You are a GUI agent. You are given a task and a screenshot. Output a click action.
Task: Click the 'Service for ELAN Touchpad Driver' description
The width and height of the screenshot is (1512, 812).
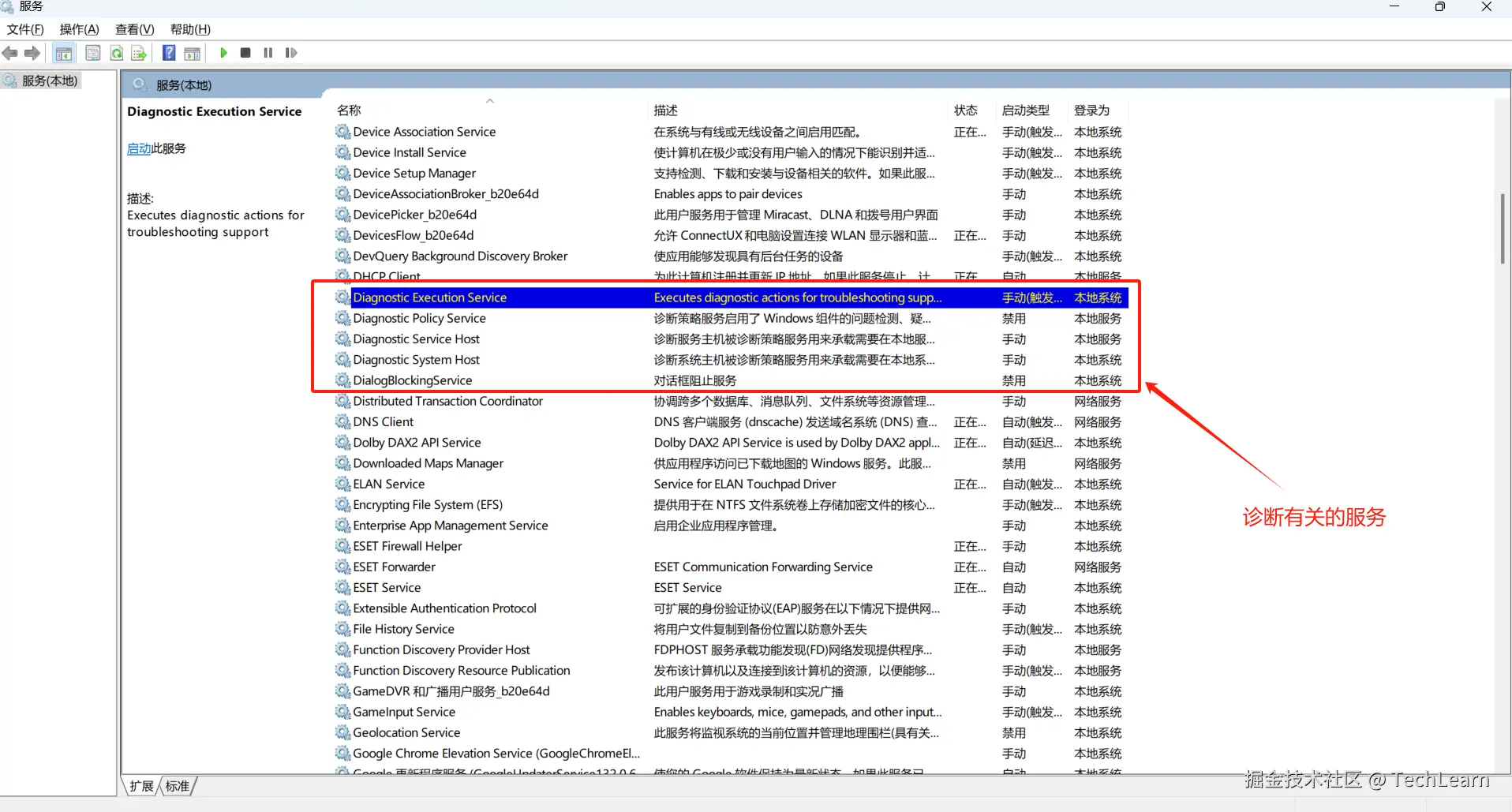(x=745, y=484)
